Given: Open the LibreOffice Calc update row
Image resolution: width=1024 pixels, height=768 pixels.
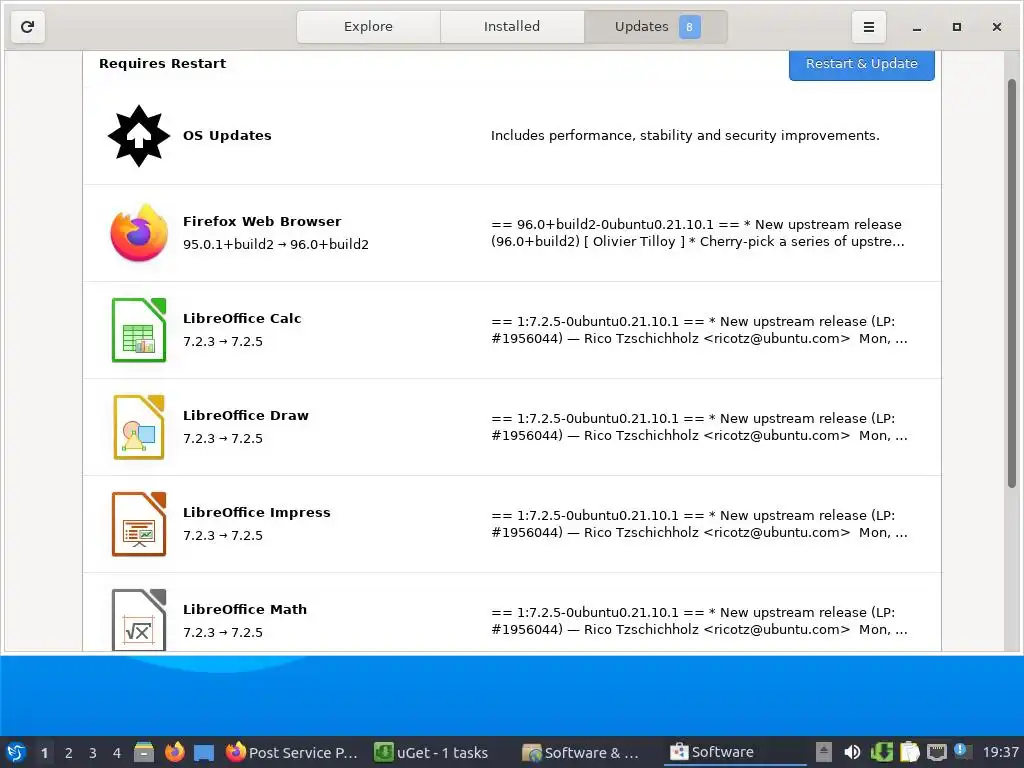Looking at the screenshot, I should (512, 330).
